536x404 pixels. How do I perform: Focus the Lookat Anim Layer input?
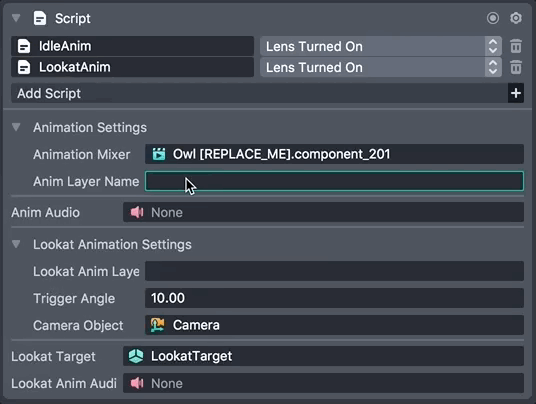tap(334, 271)
